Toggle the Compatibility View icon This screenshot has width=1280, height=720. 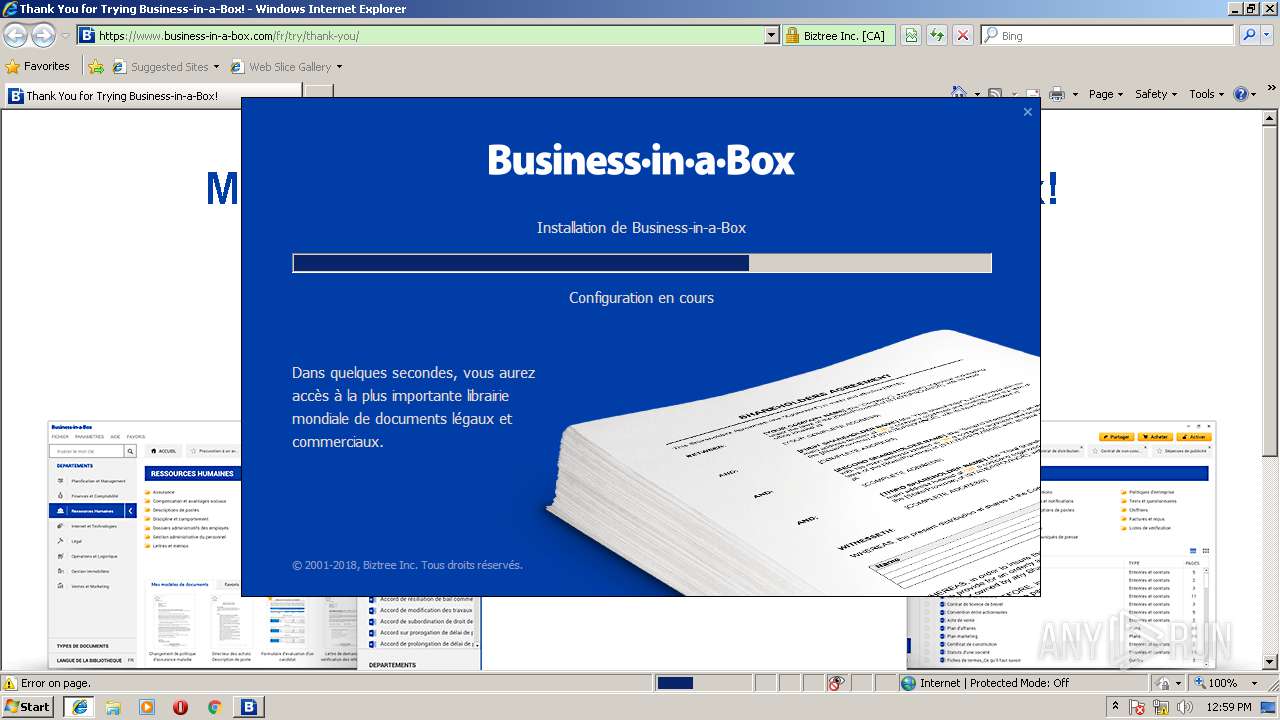(x=911, y=35)
